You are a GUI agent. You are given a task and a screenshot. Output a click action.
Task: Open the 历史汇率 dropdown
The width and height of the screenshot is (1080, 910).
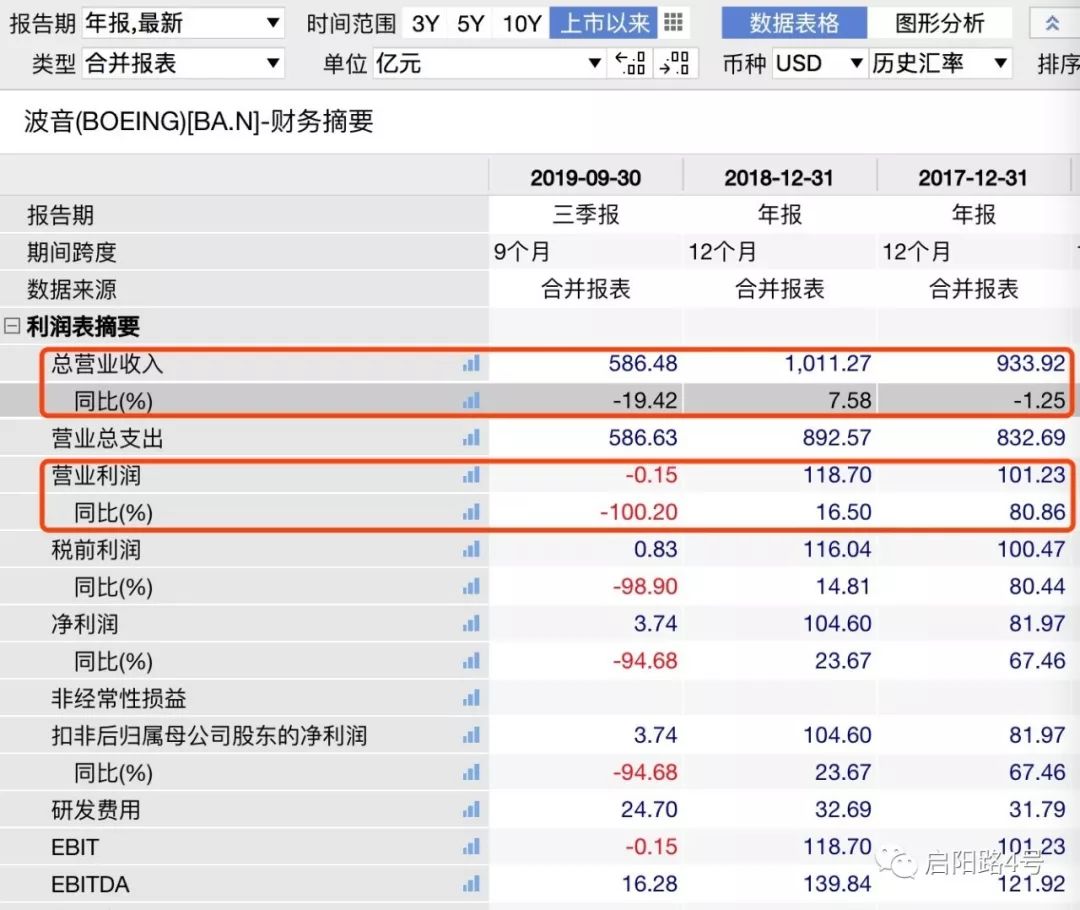[x=940, y=63]
